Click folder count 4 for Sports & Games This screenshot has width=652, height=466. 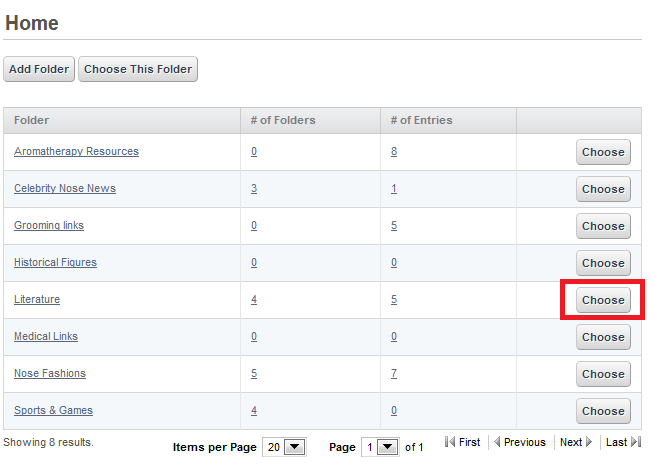(x=254, y=410)
